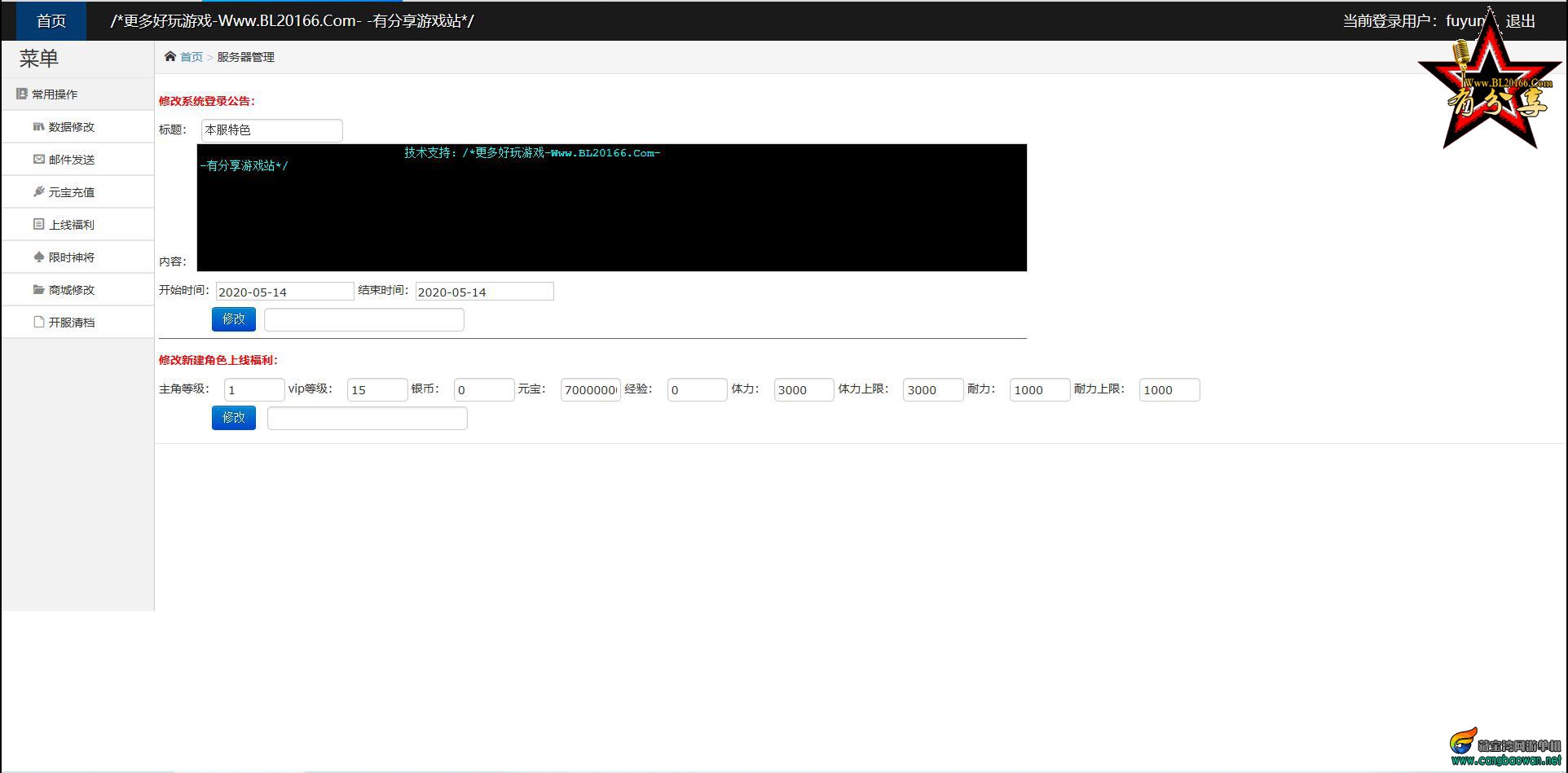The width and height of the screenshot is (1568, 773).
Task: Click the spade icon next to 限时神将
Action: [x=38, y=257]
